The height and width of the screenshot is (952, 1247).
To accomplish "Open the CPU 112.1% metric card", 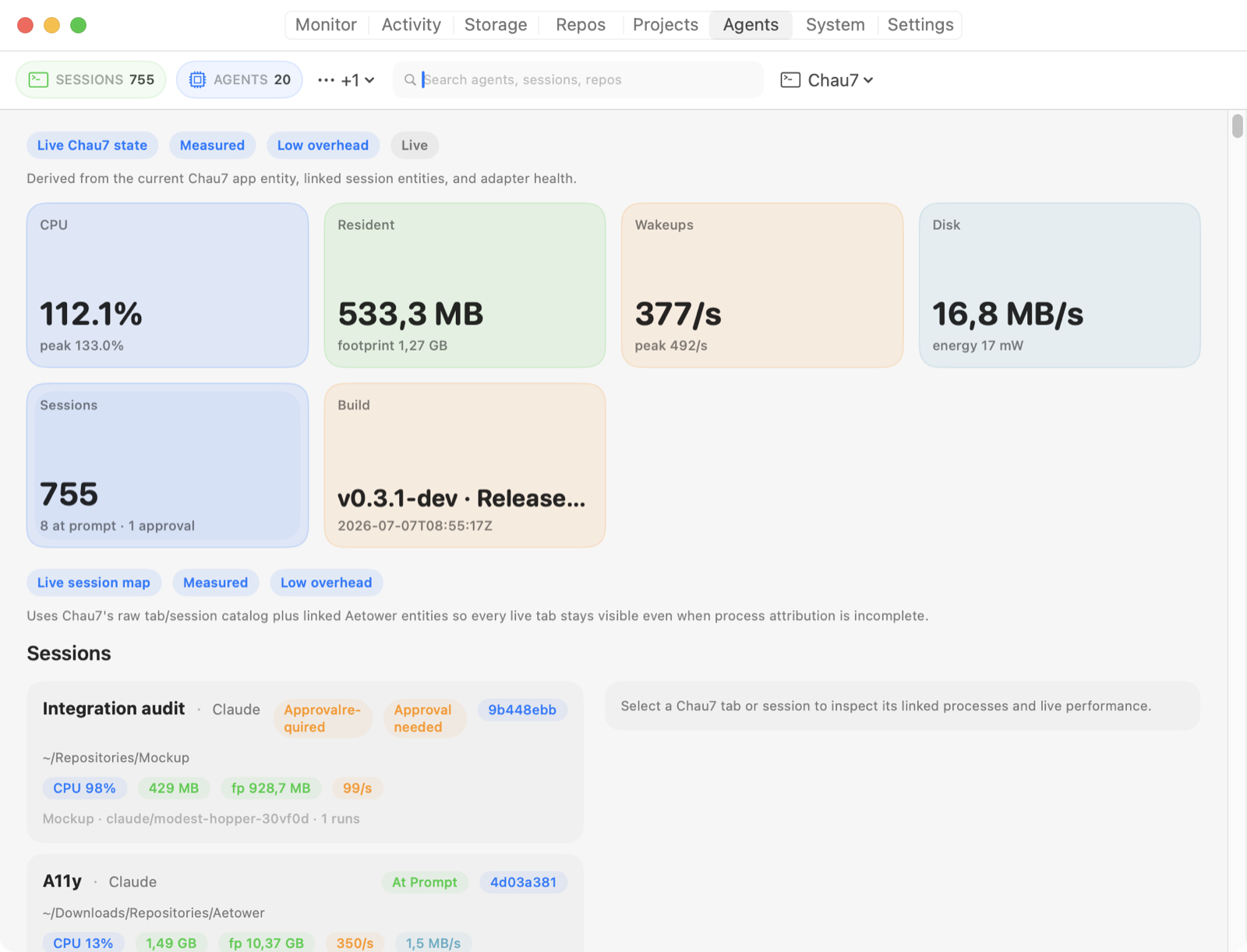I will tap(168, 285).
